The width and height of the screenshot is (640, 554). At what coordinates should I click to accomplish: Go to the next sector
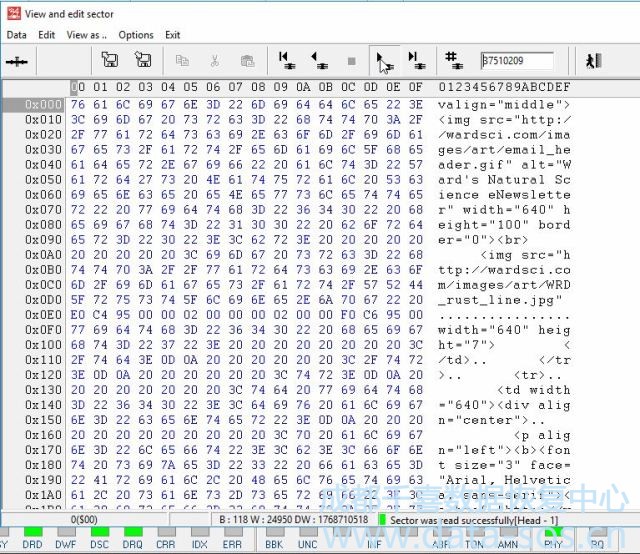tap(382, 61)
